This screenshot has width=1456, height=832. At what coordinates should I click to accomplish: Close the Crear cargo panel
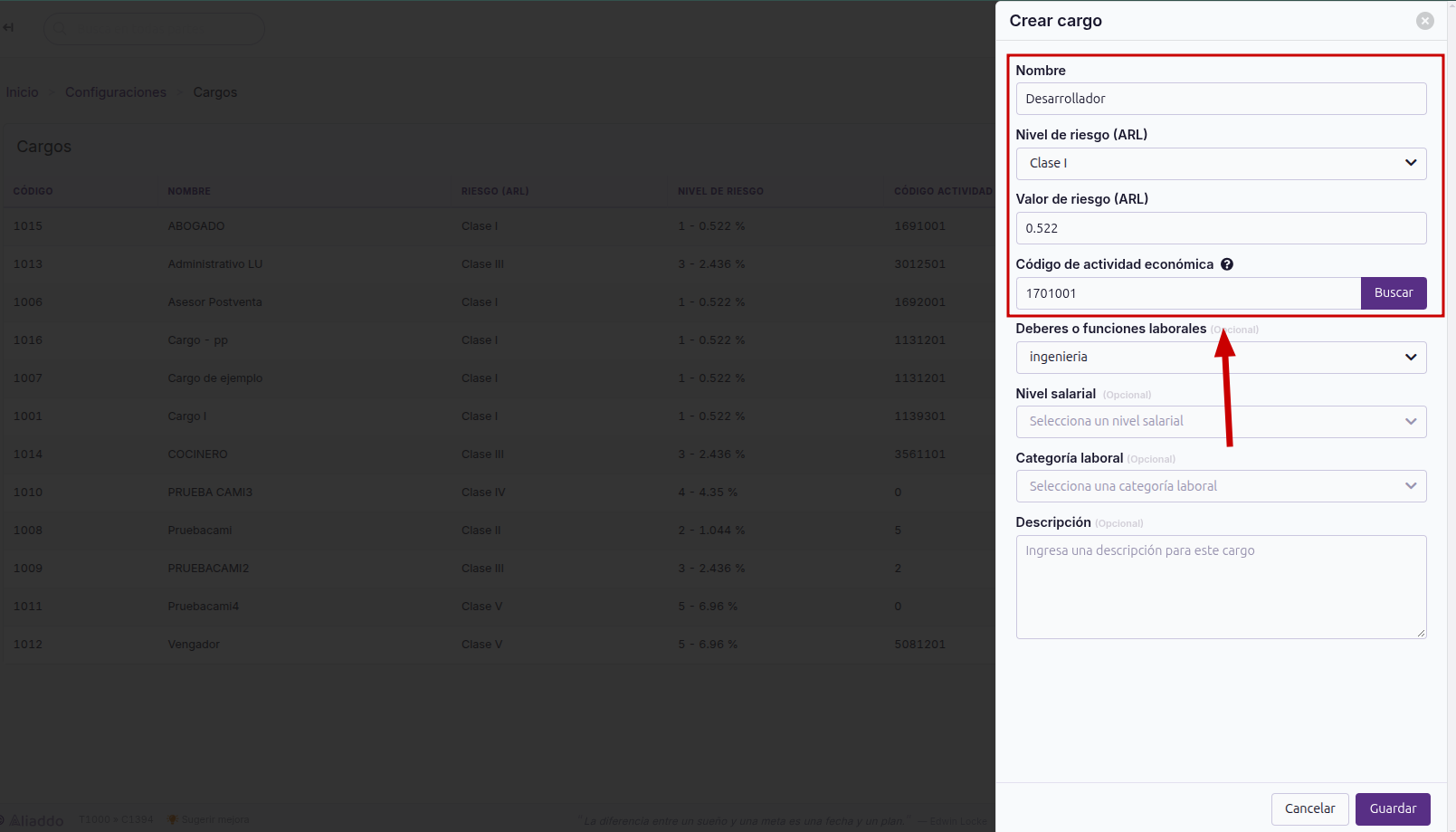(x=1425, y=21)
